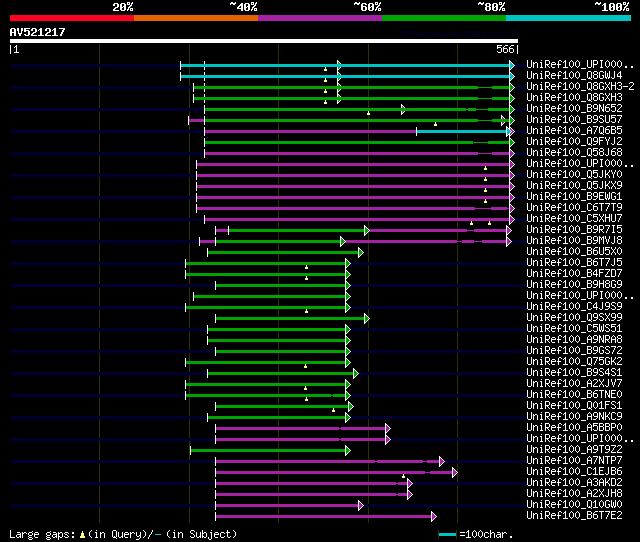Click the purple alignment bar for B6T7E2

tap(324, 517)
